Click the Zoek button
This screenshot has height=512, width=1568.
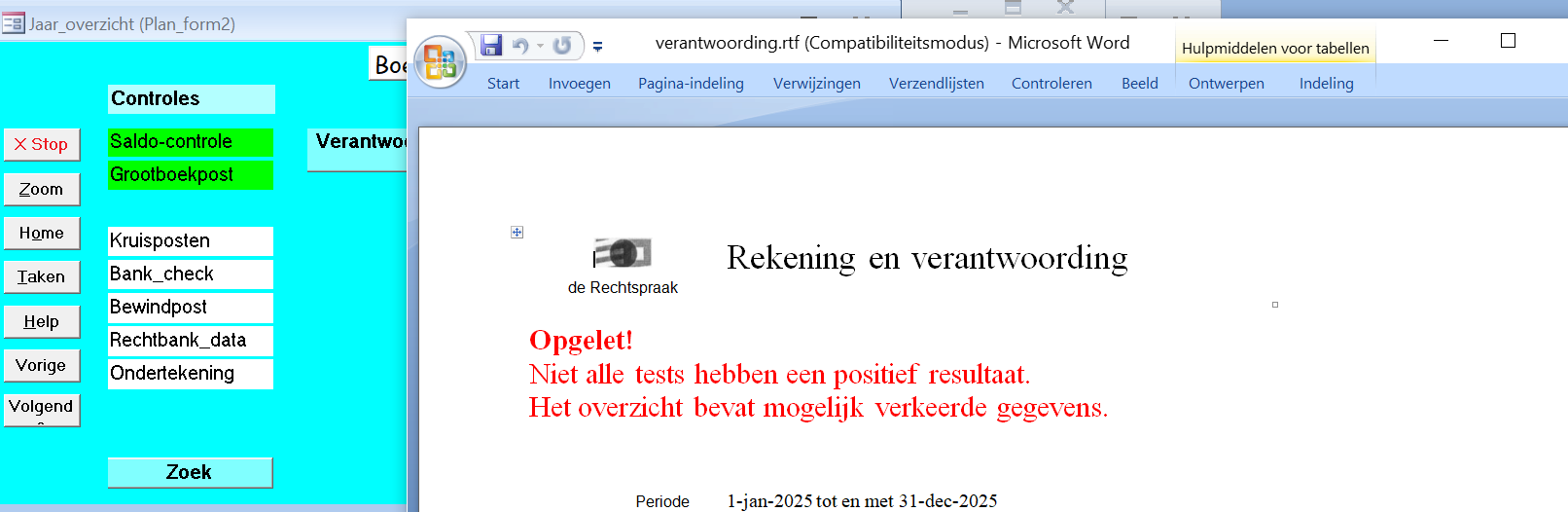(x=190, y=472)
